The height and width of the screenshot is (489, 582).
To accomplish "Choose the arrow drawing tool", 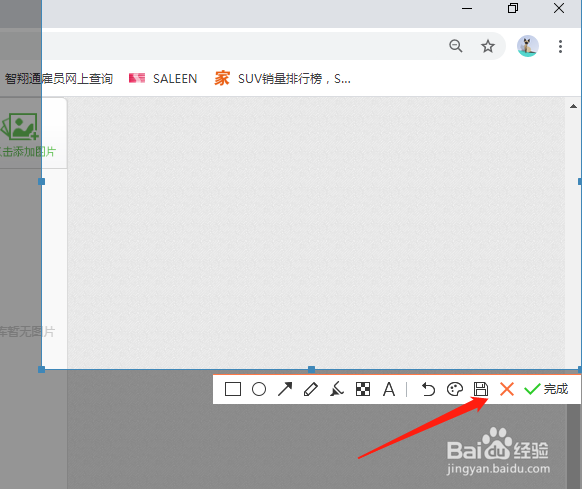I will point(285,389).
